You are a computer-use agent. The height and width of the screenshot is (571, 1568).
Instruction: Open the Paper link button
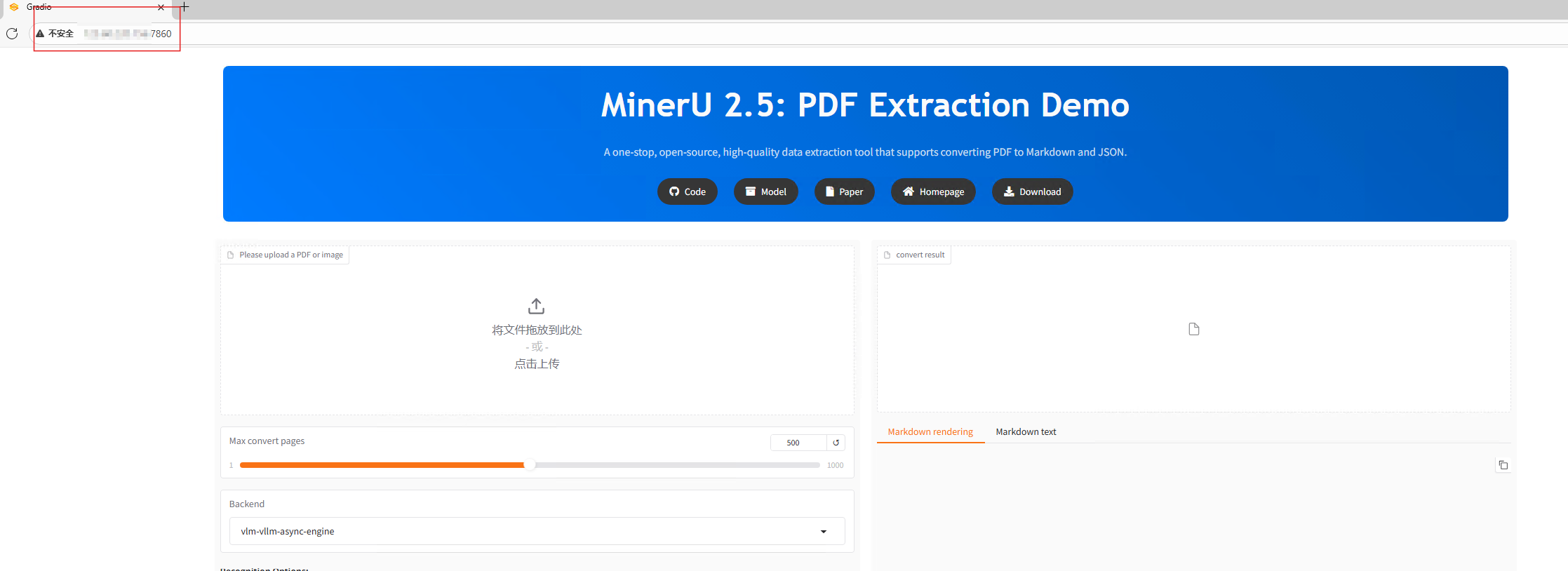point(845,192)
